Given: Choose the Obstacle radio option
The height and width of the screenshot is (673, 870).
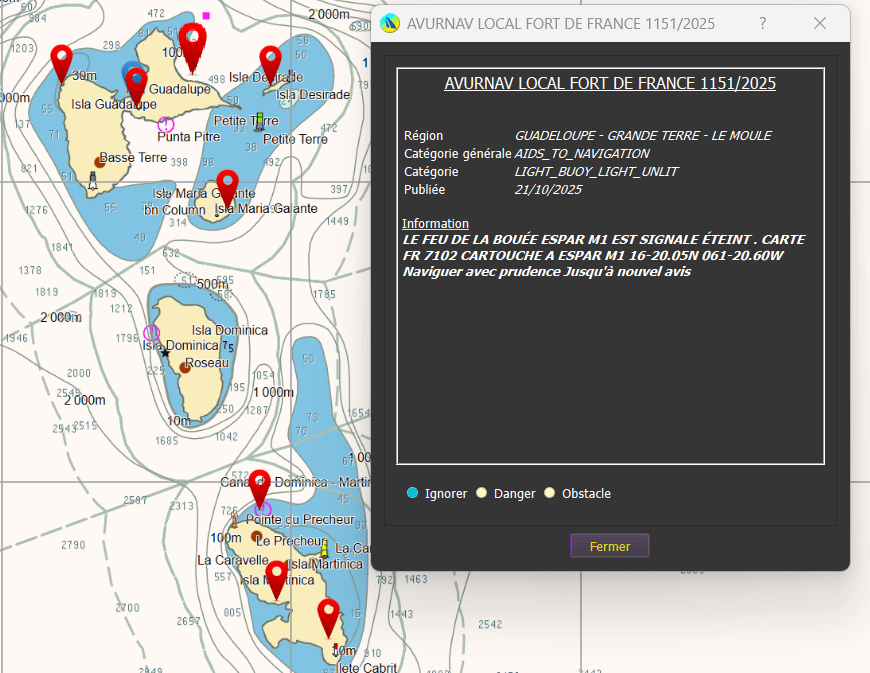Looking at the screenshot, I should (550, 493).
